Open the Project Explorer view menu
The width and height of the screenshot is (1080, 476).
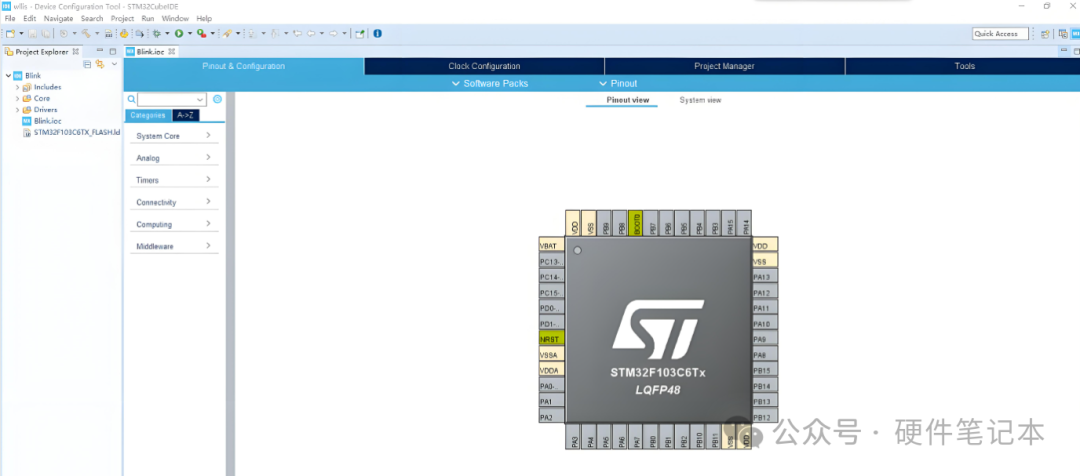tap(114, 64)
